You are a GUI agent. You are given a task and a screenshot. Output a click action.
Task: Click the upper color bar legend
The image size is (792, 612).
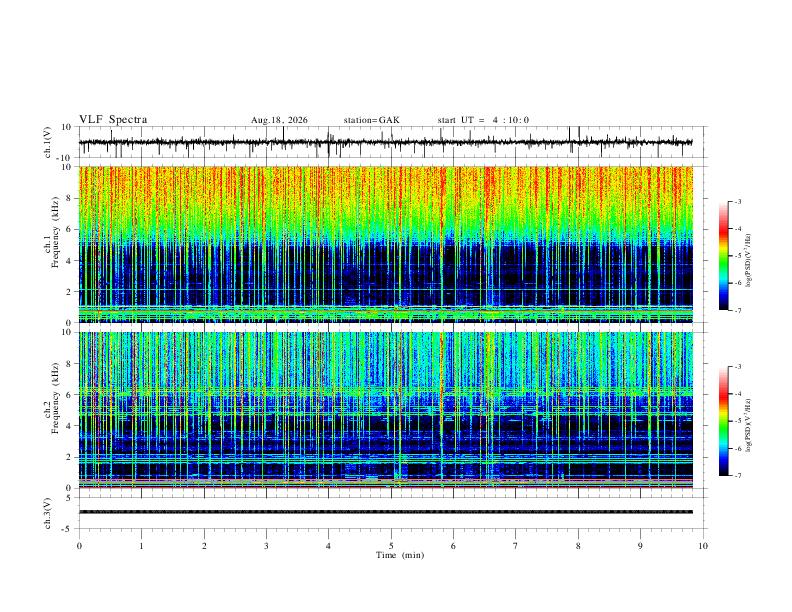723,256
